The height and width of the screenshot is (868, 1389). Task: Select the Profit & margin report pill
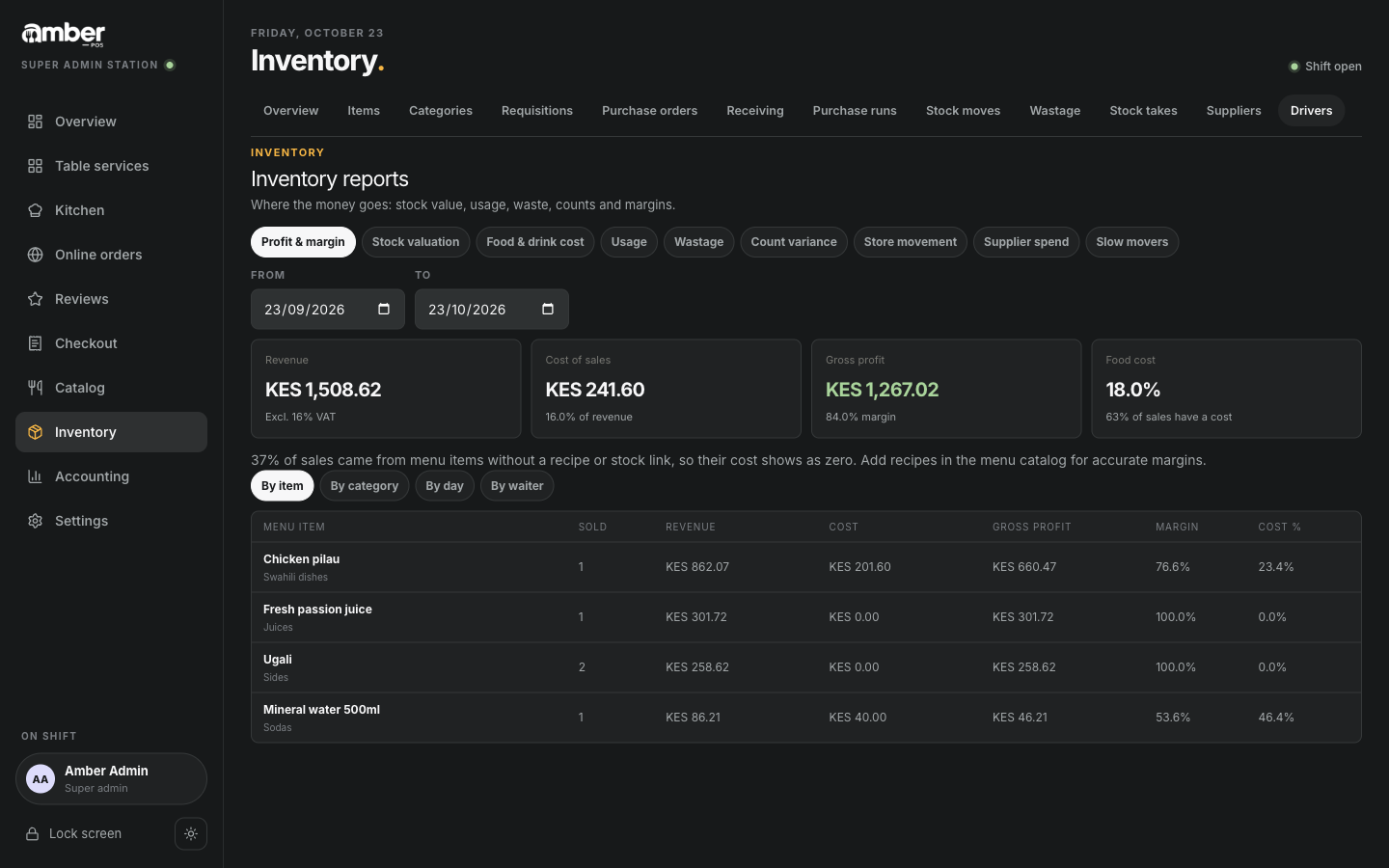(303, 242)
